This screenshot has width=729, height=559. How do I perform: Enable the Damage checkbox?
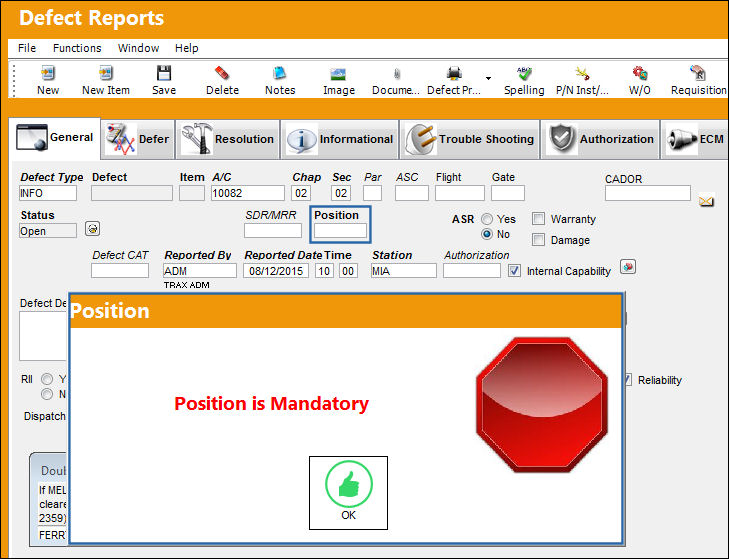(538, 240)
